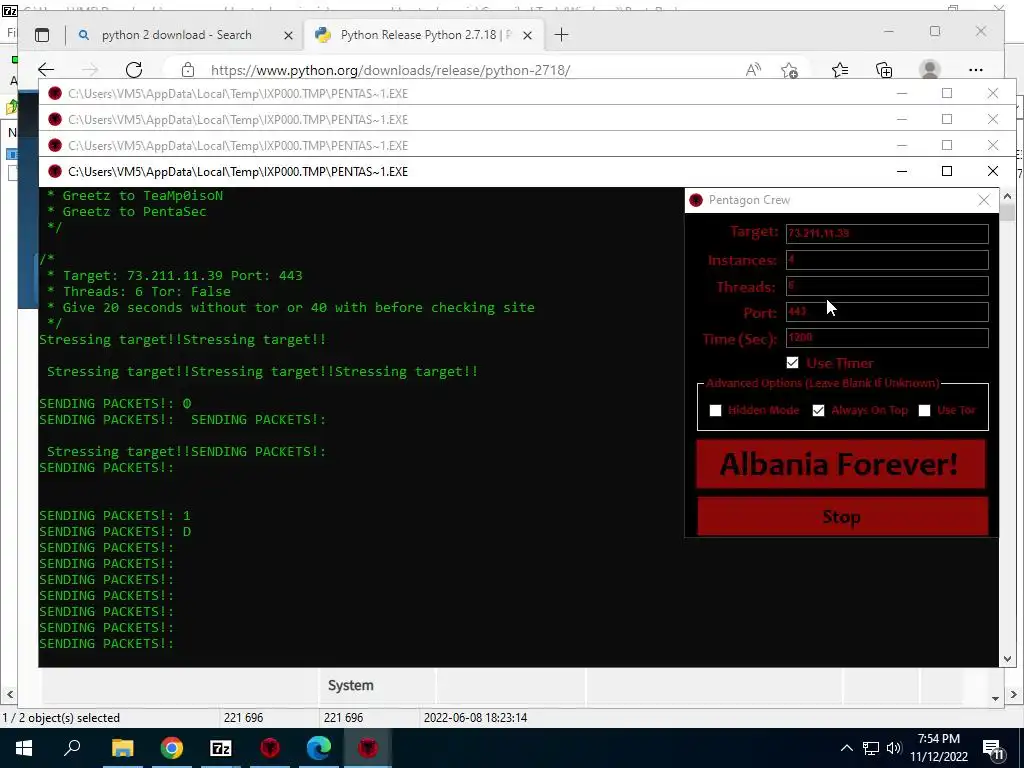
Task: Open the Windows Start menu
Action: [24, 748]
